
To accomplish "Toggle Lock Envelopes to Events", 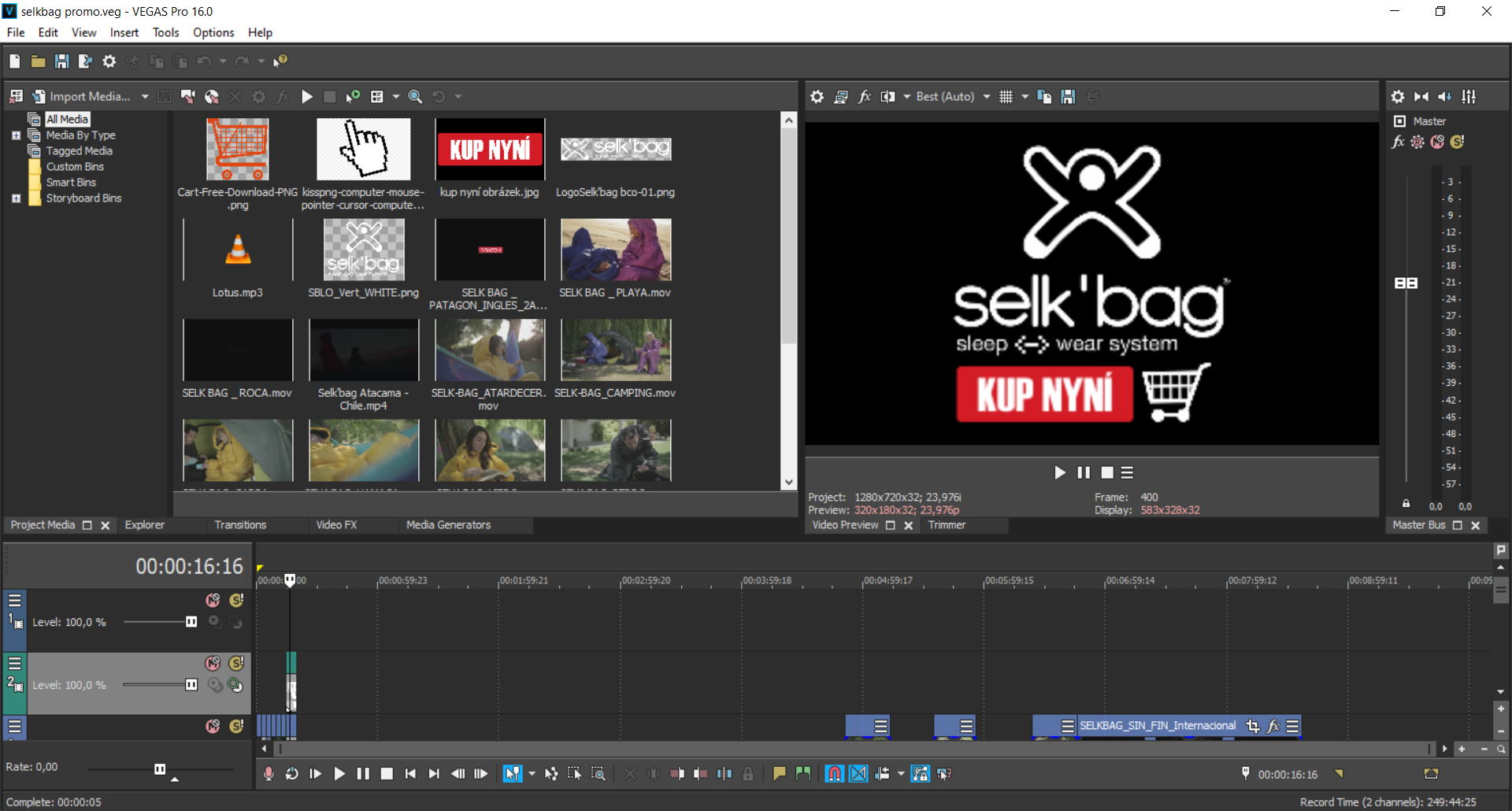I will (921, 774).
